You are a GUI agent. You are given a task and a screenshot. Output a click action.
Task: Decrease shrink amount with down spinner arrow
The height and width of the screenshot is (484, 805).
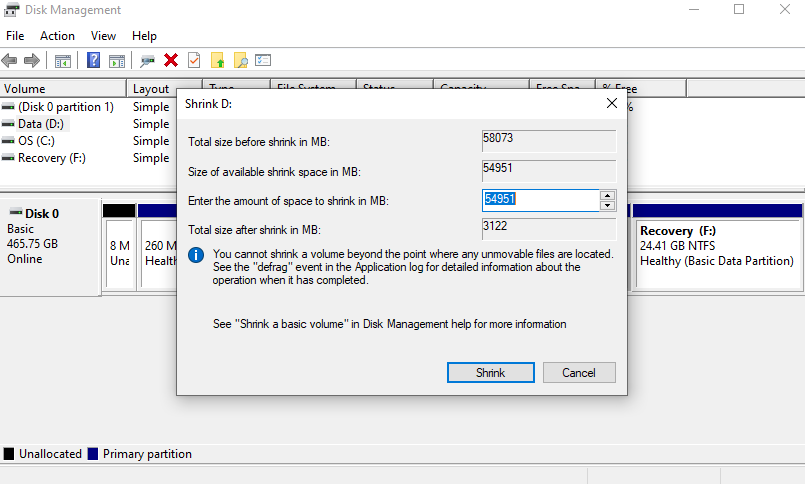(x=607, y=205)
